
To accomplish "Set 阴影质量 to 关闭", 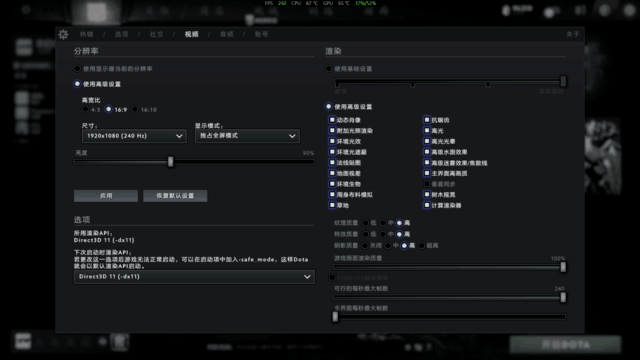I will point(365,245).
